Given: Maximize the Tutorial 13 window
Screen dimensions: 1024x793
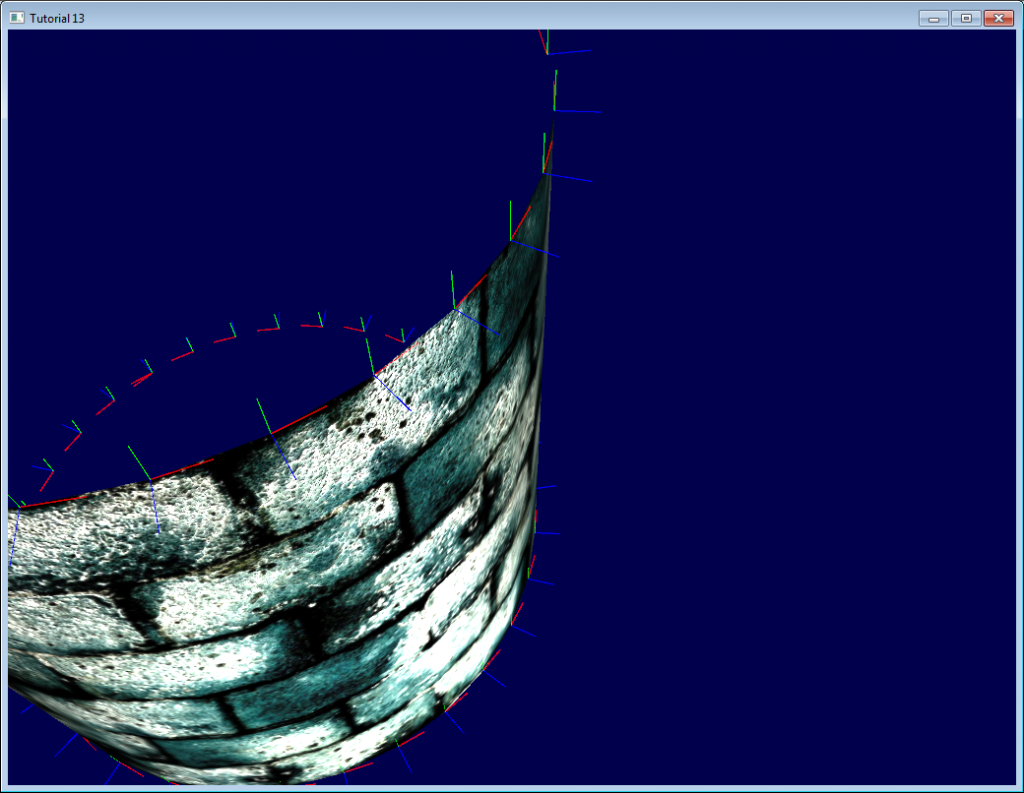Looking at the screenshot, I should tap(965, 18).
